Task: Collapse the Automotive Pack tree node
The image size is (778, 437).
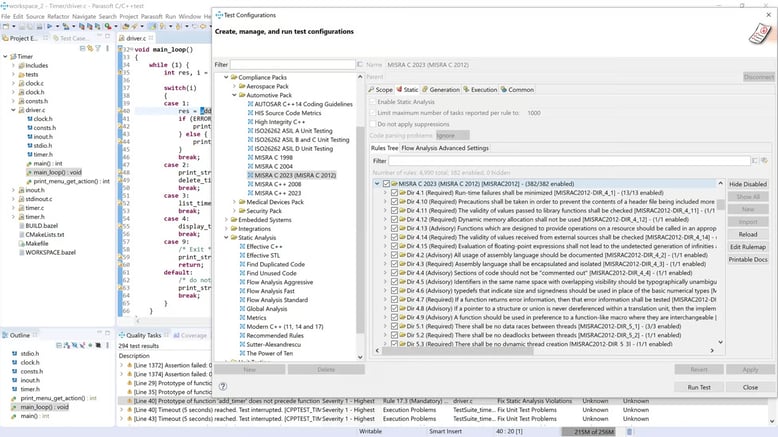Action: pos(233,94)
